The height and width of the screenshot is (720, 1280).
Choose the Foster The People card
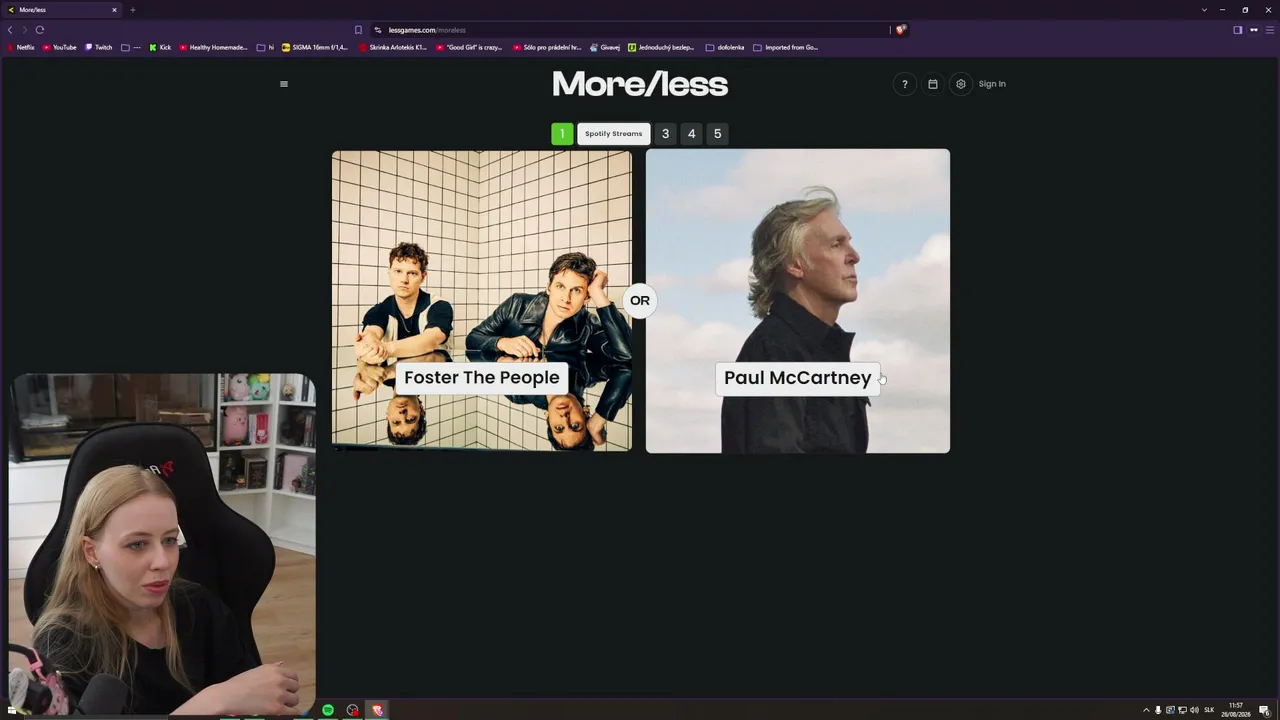(482, 301)
